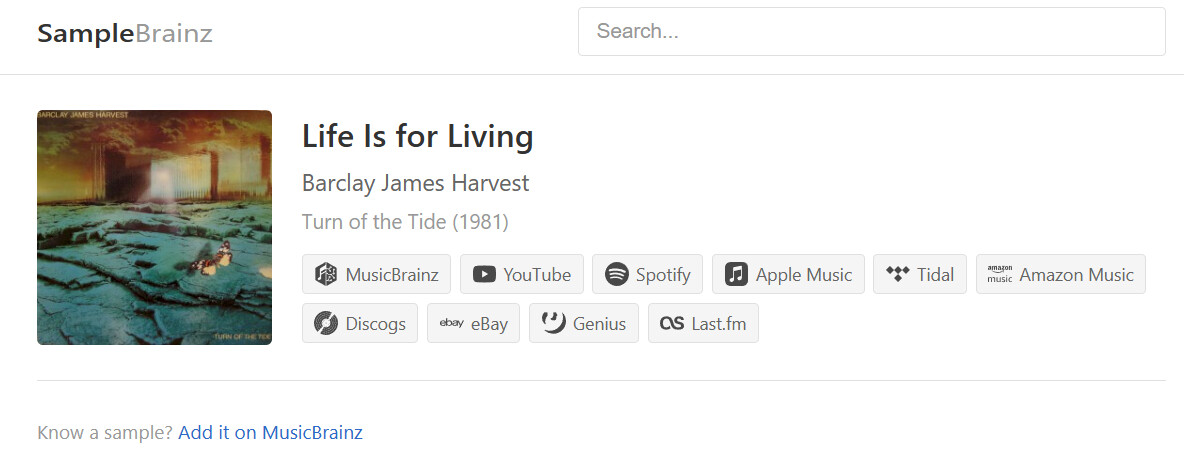Click the Last.fm logo icon
The width and height of the screenshot is (1184, 466).
click(x=672, y=324)
